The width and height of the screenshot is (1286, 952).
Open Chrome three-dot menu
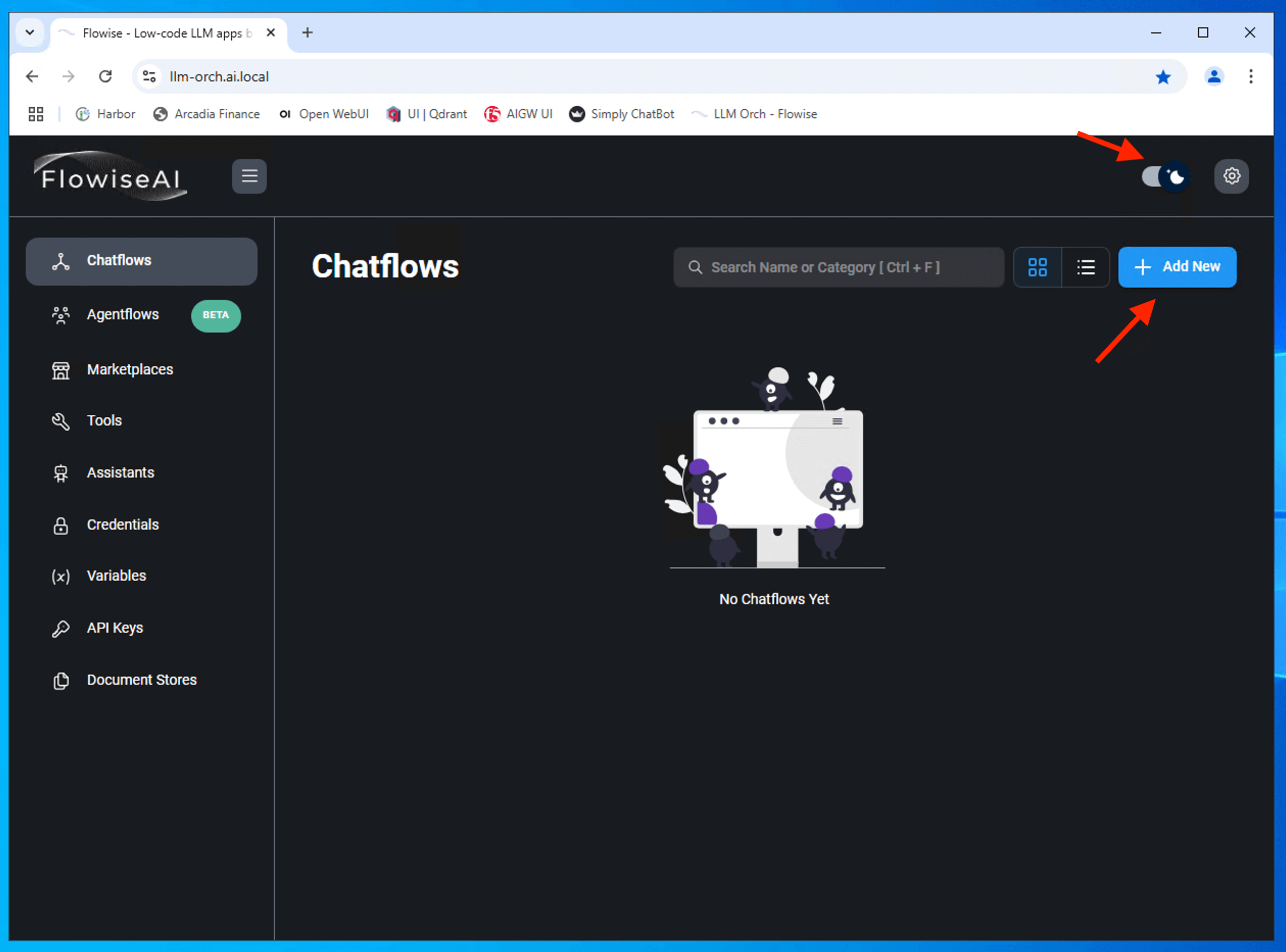[x=1250, y=77]
